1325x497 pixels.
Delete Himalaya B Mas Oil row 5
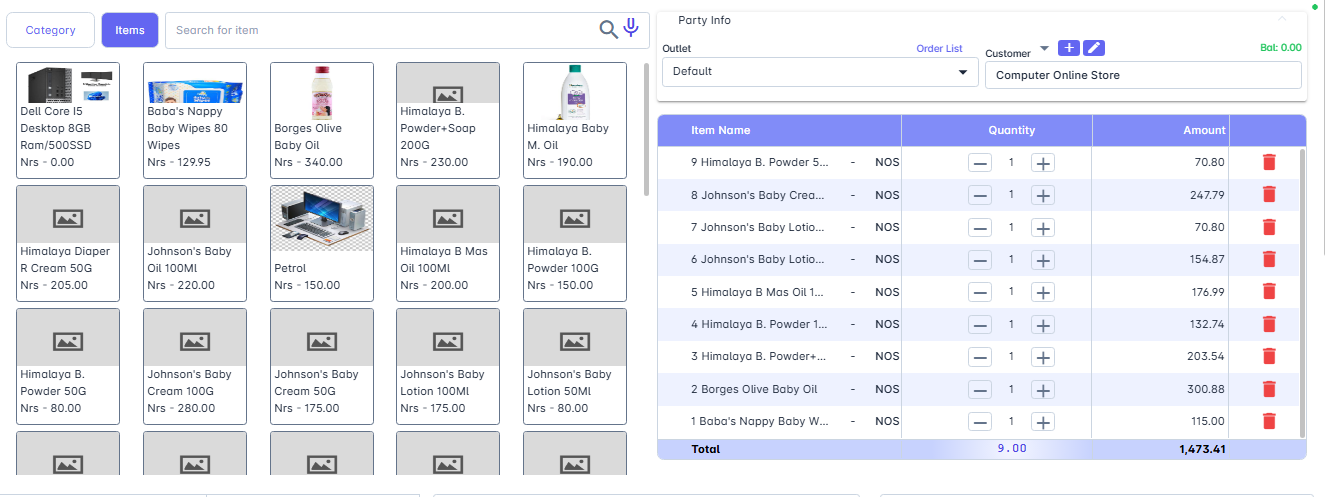(1269, 291)
